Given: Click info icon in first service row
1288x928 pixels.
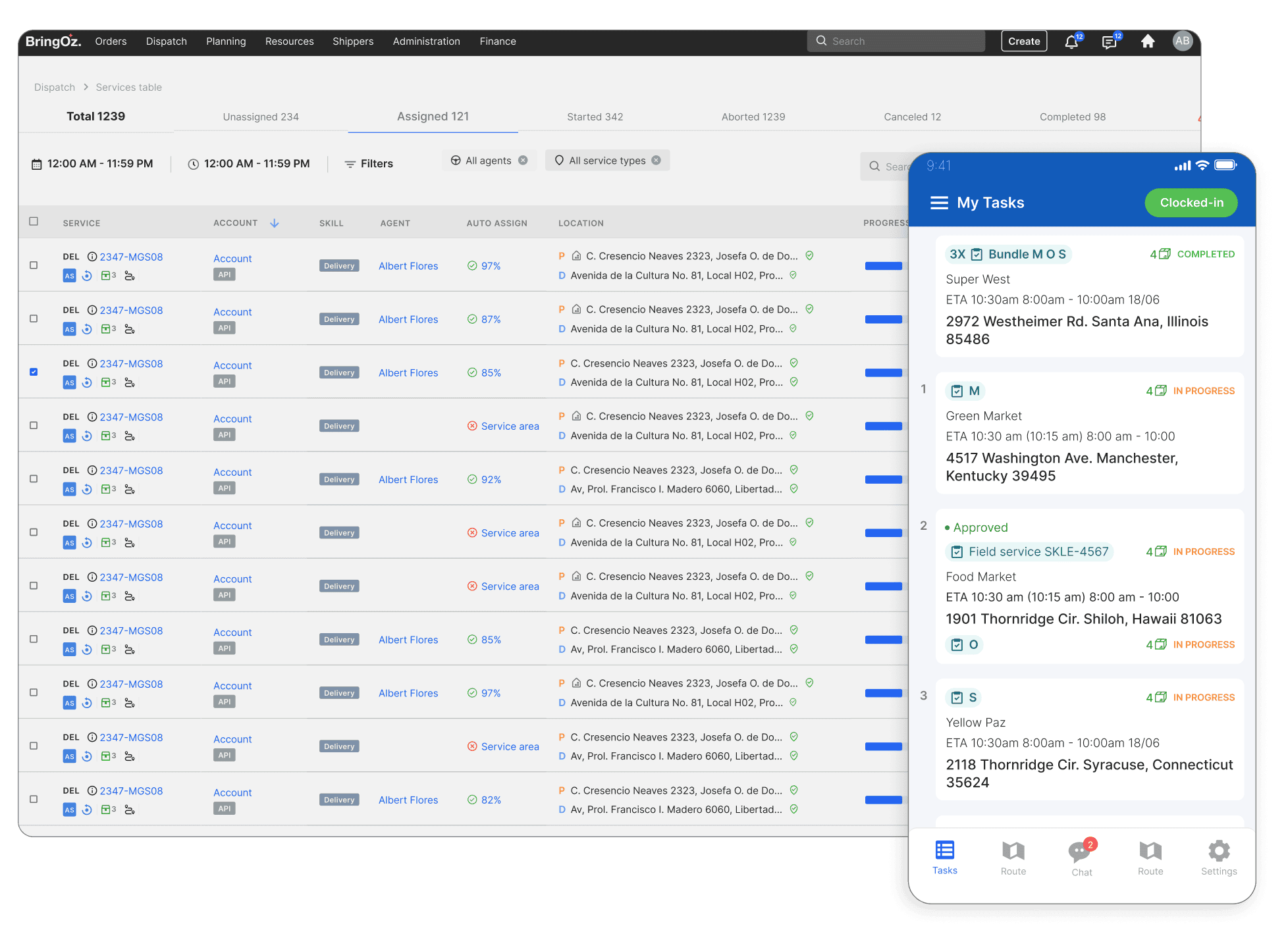Looking at the screenshot, I should coord(92,257).
